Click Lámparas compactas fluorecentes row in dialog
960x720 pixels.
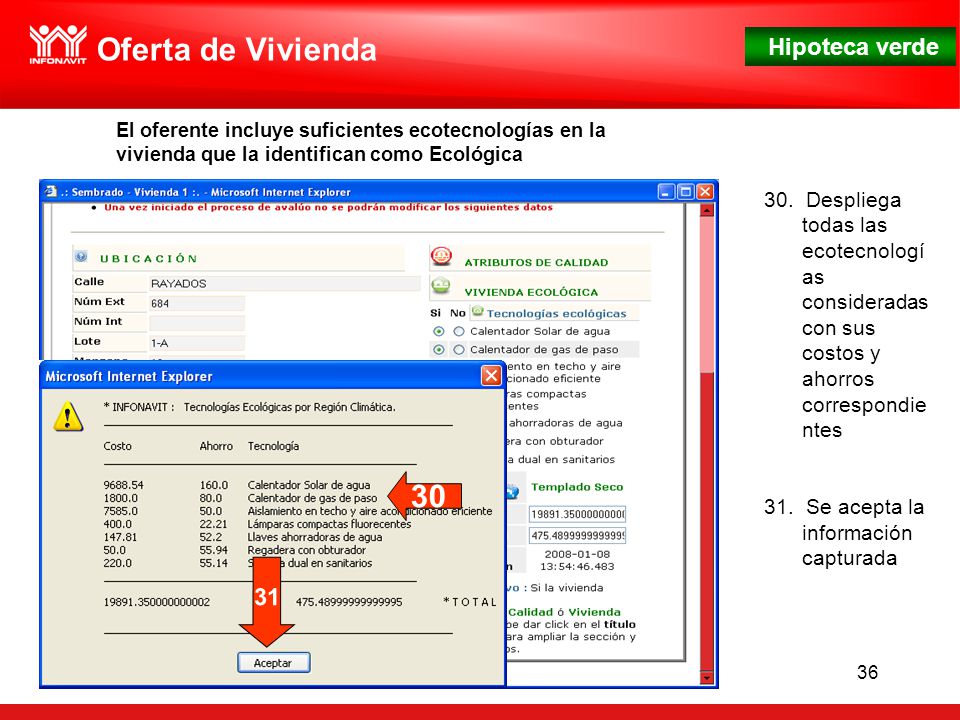pyautogui.click(x=329, y=524)
